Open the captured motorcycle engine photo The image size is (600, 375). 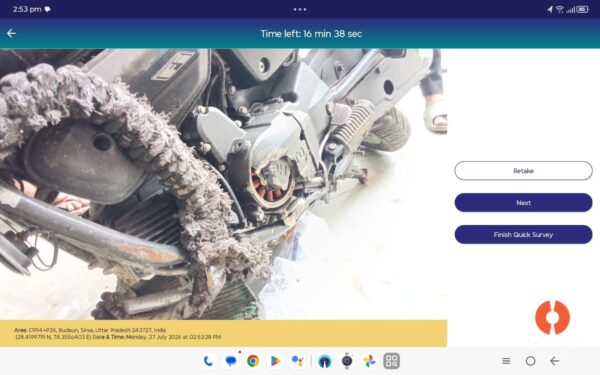click(223, 184)
